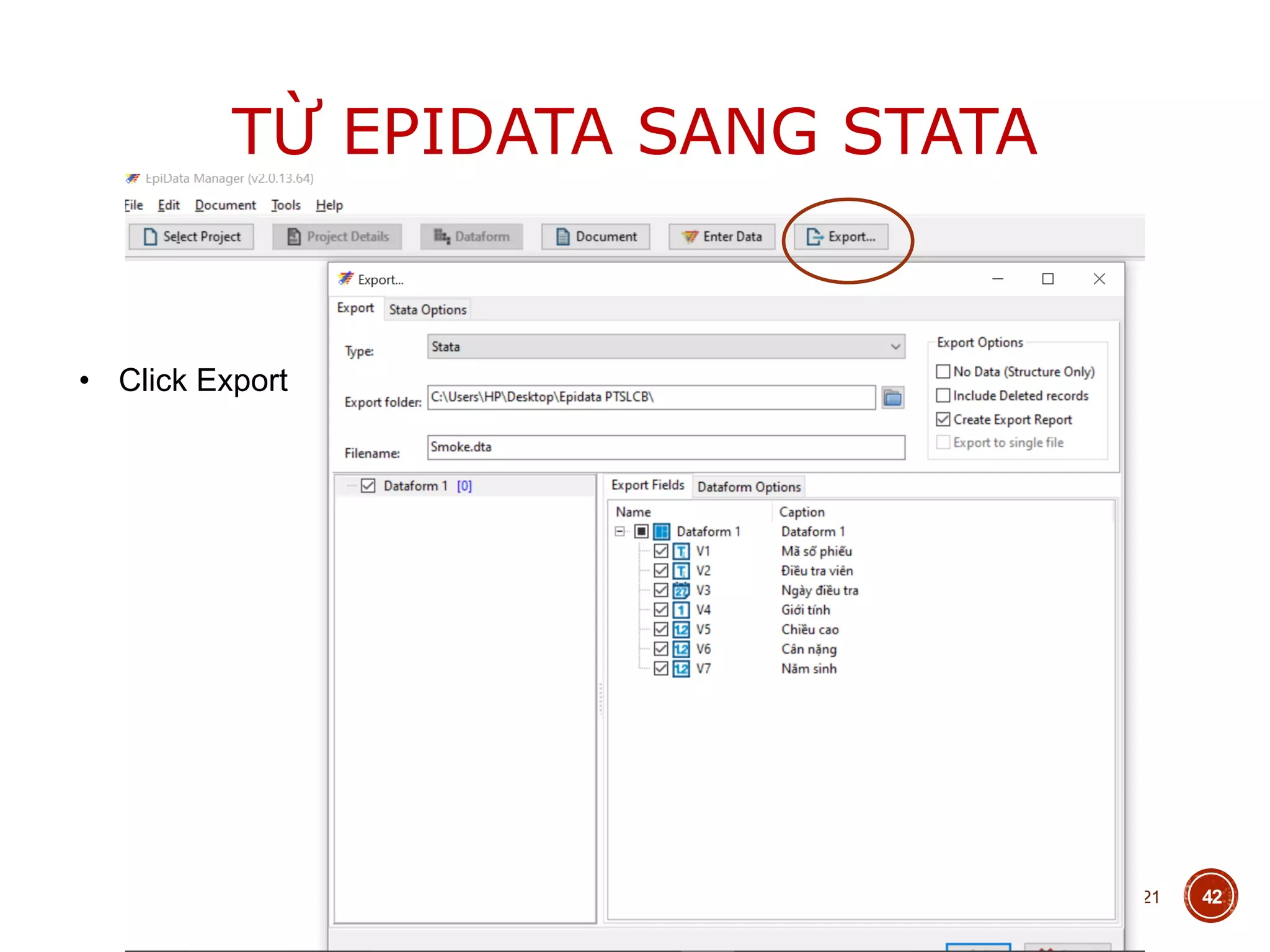
Task: Open the Edit menu
Action: pyautogui.click(x=169, y=205)
